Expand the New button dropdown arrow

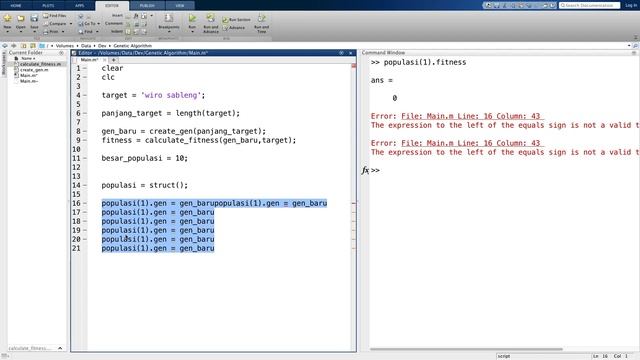[7, 32]
